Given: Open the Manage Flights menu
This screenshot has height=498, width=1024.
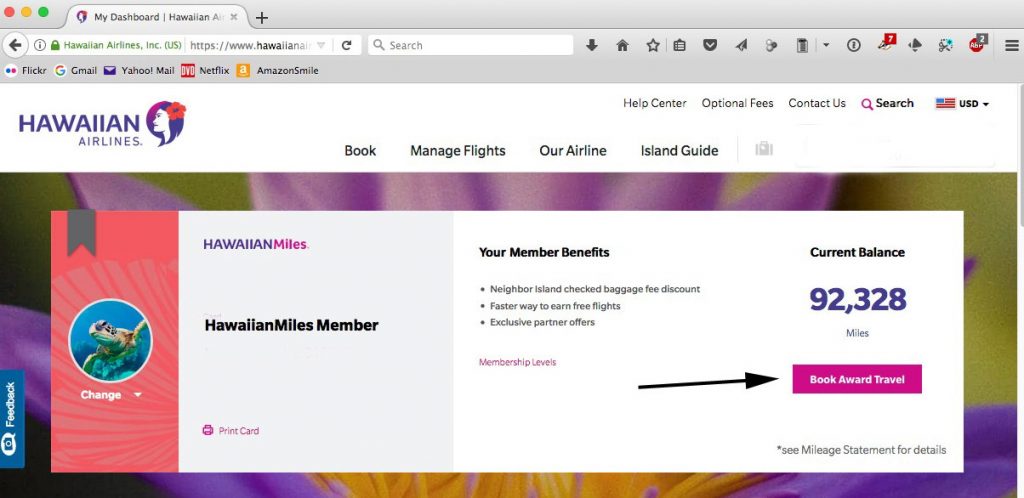Looking at the screenshot, I should [458, 151].
